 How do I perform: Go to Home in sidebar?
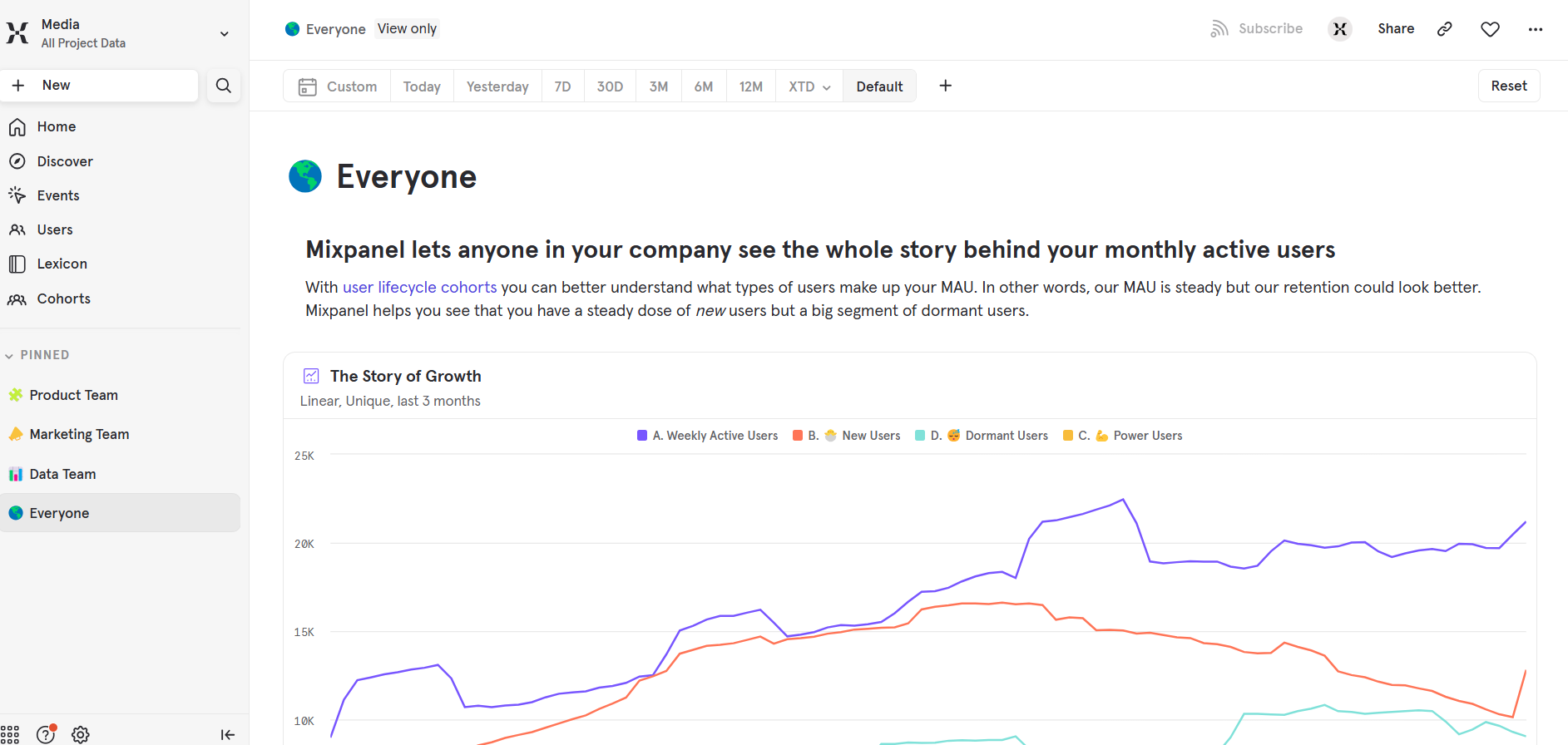(x=57, y=126)
